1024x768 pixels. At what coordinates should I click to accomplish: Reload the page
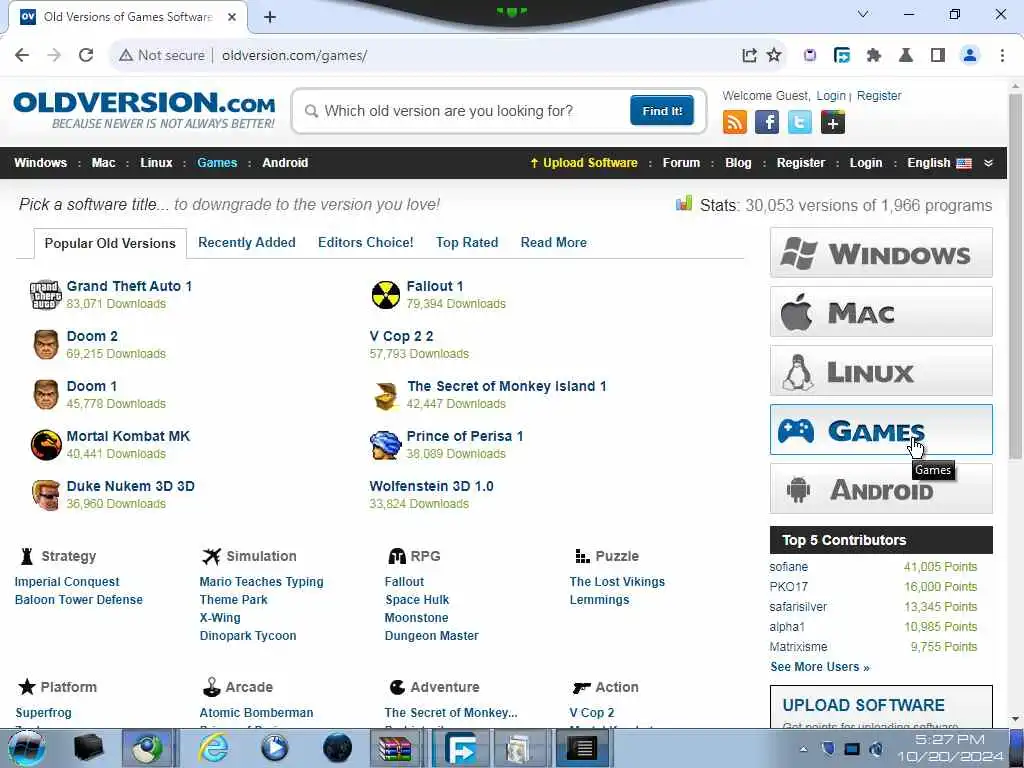tap(86, 56)
